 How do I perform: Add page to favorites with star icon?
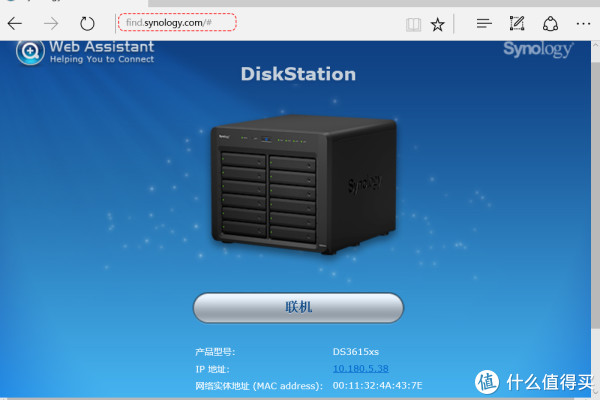(x=437, y=24)
